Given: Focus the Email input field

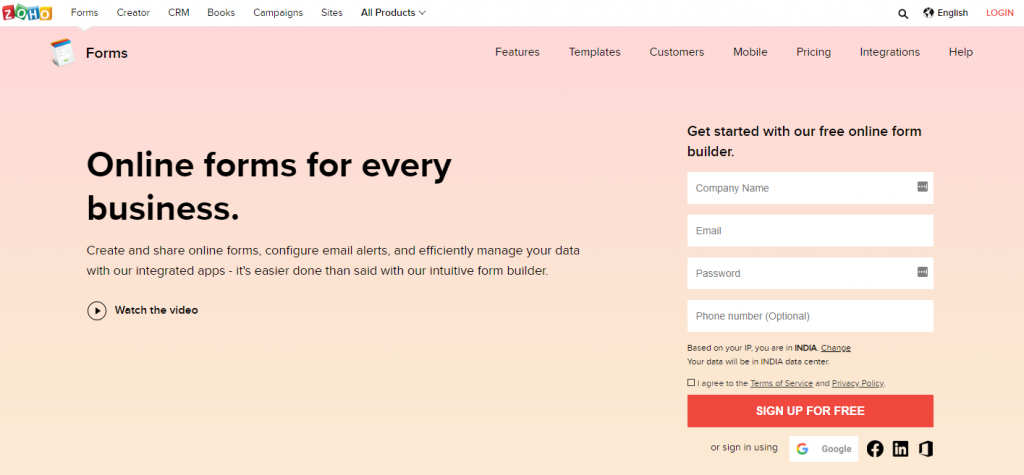Looking at the screenshot, I should 810,231.
